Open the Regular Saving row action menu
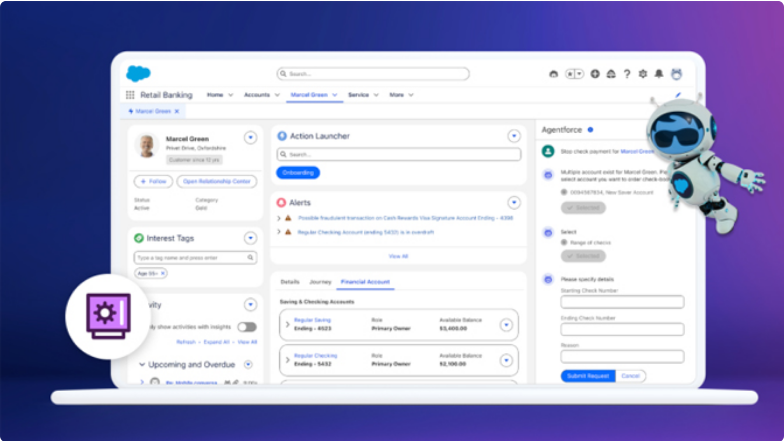 click(x=506, y=325)
